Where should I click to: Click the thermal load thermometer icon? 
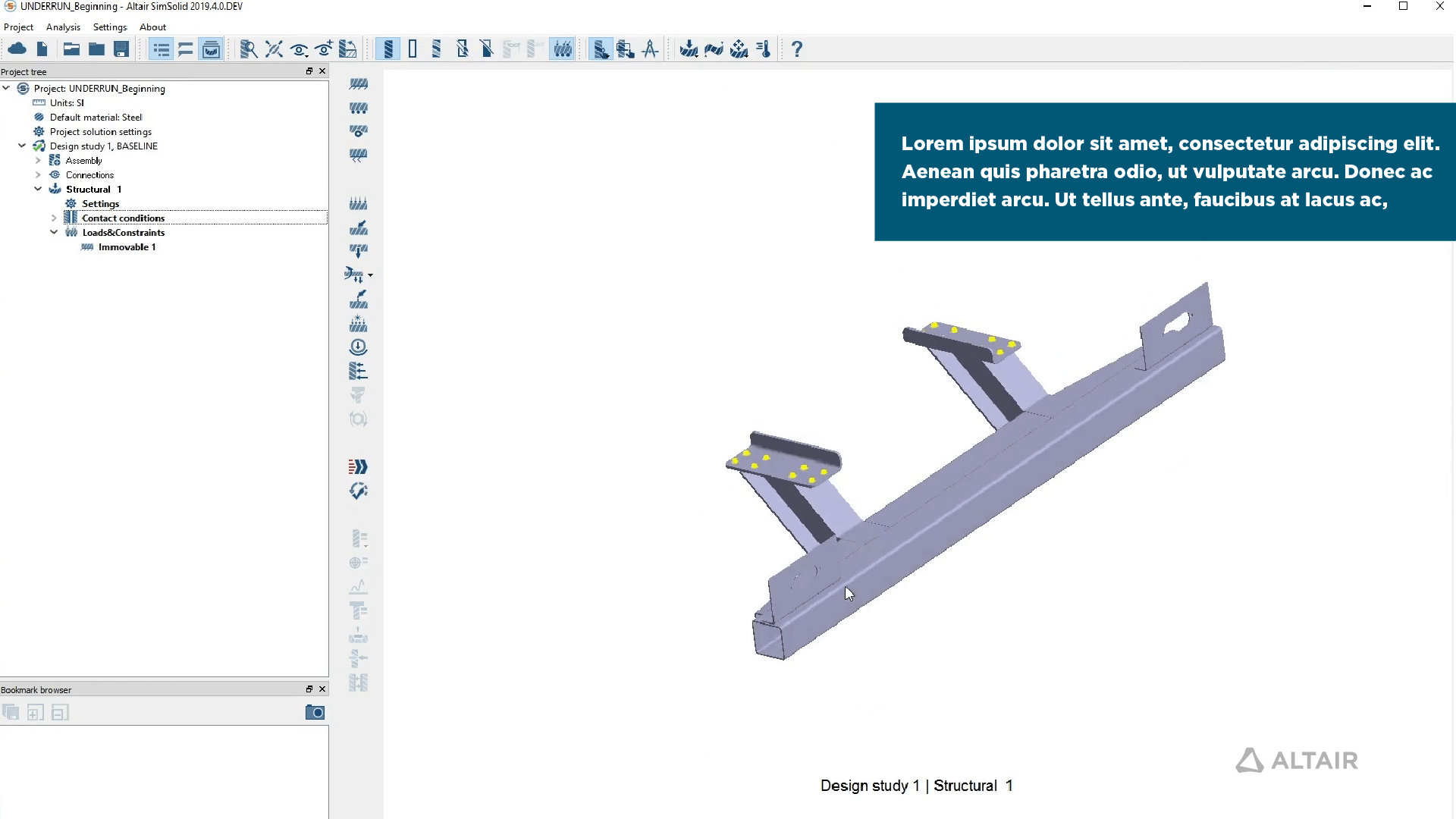pos(764,49)
